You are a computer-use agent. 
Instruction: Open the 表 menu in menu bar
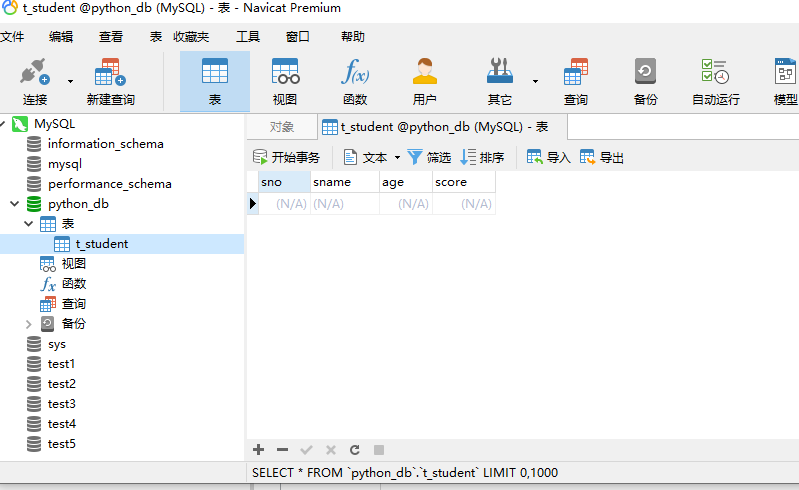pyautogui.click(x=156, y=37)
